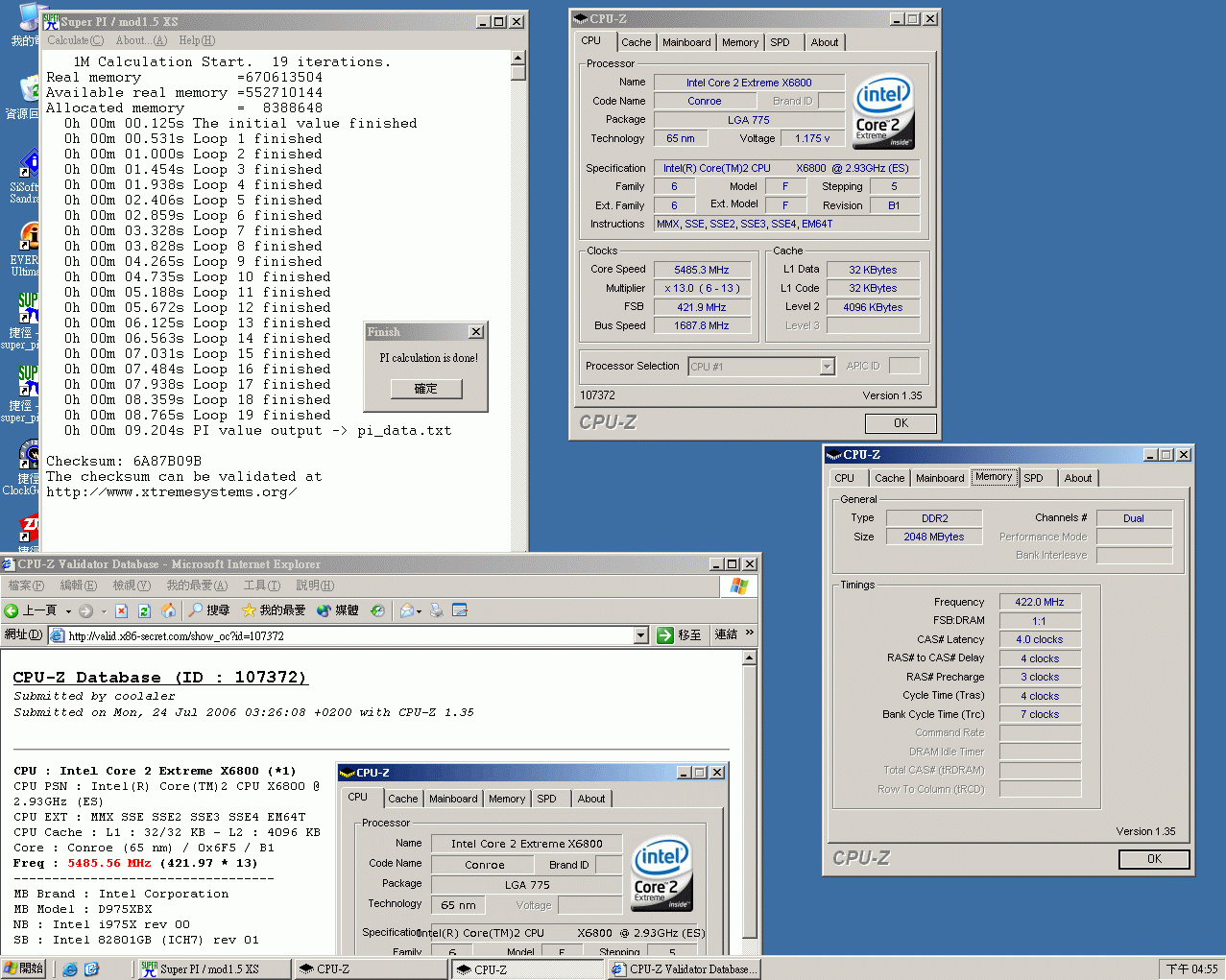1226x980 pixels.
Task: Open the Processor Selection CPU #1 dropdown
Action: tap(828, 367)
